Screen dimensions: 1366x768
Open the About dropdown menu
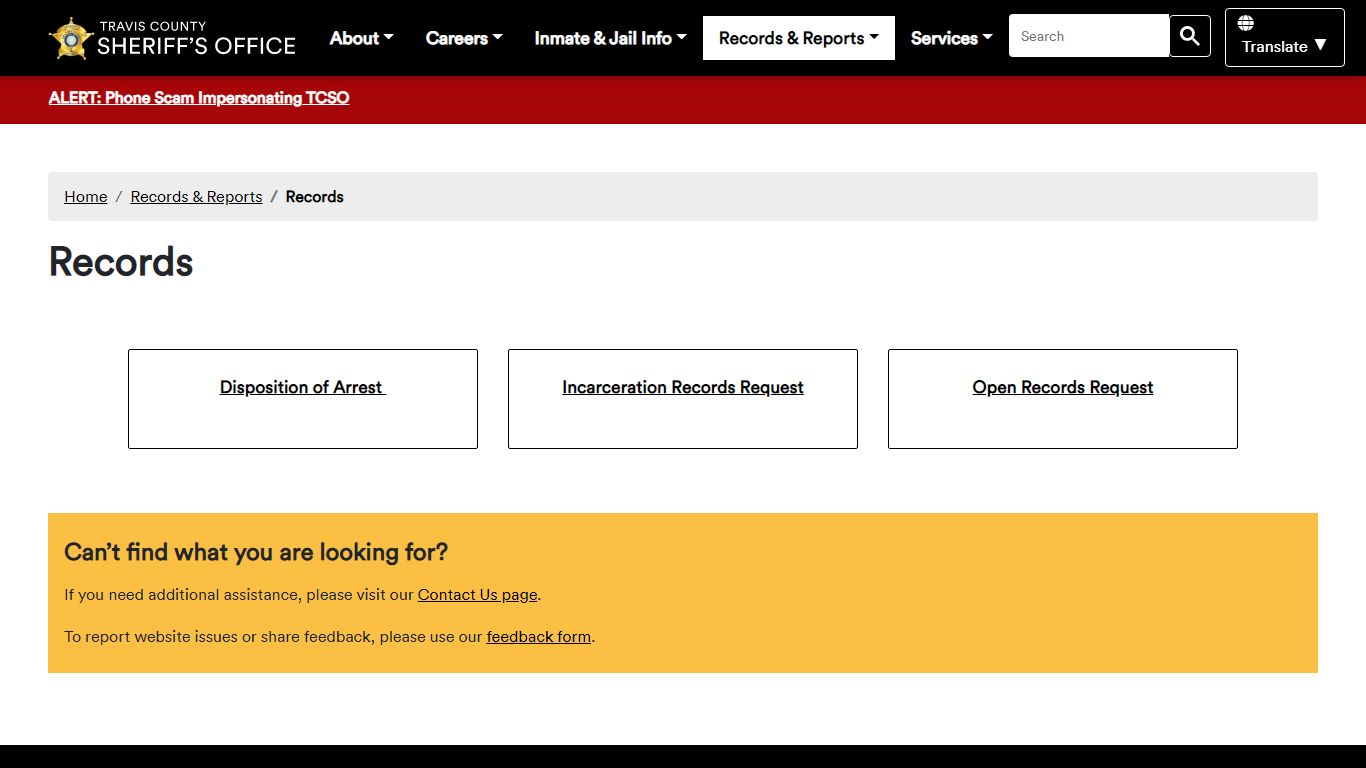361,38
